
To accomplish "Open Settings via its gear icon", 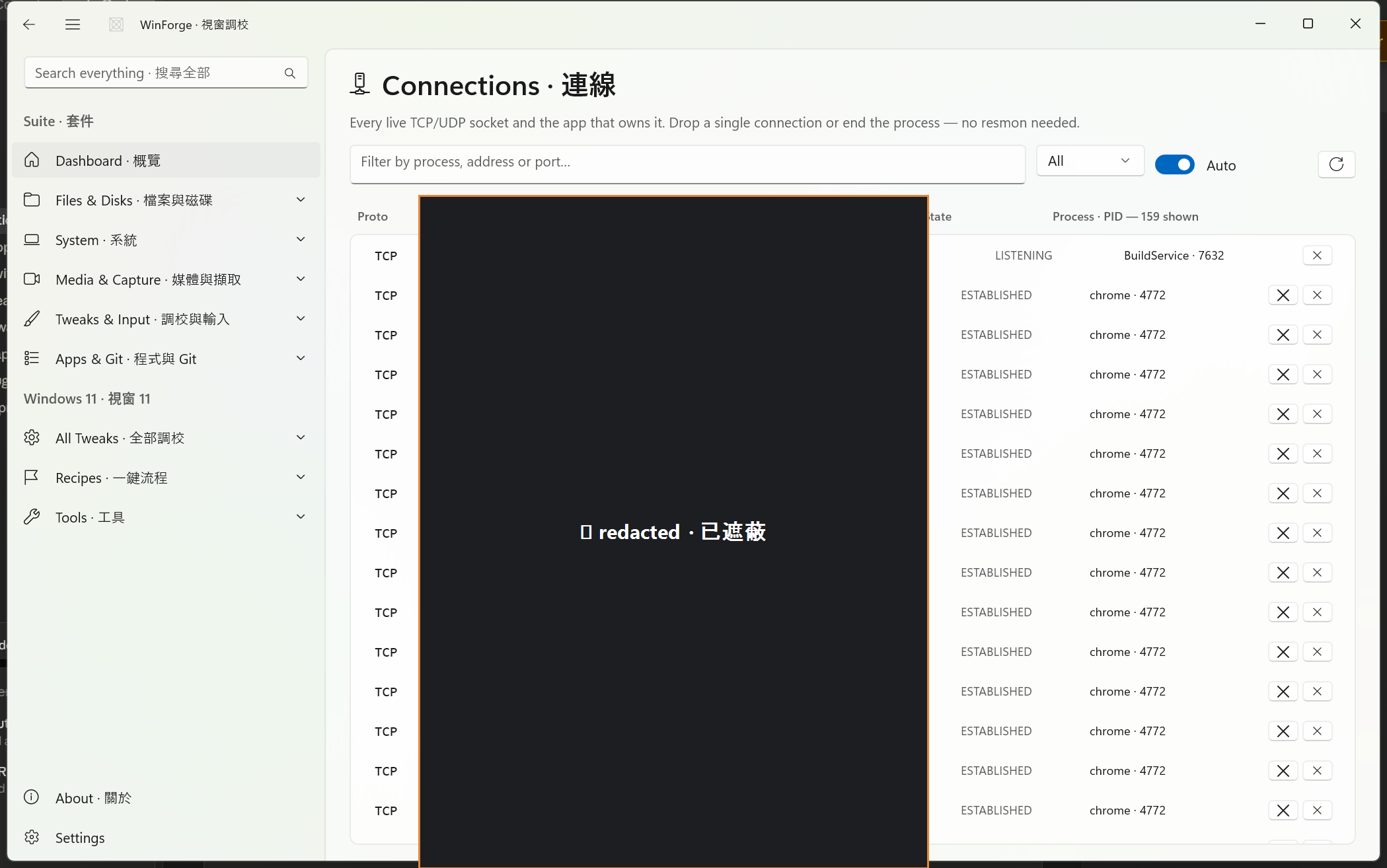I will click(x=32, y=837).
